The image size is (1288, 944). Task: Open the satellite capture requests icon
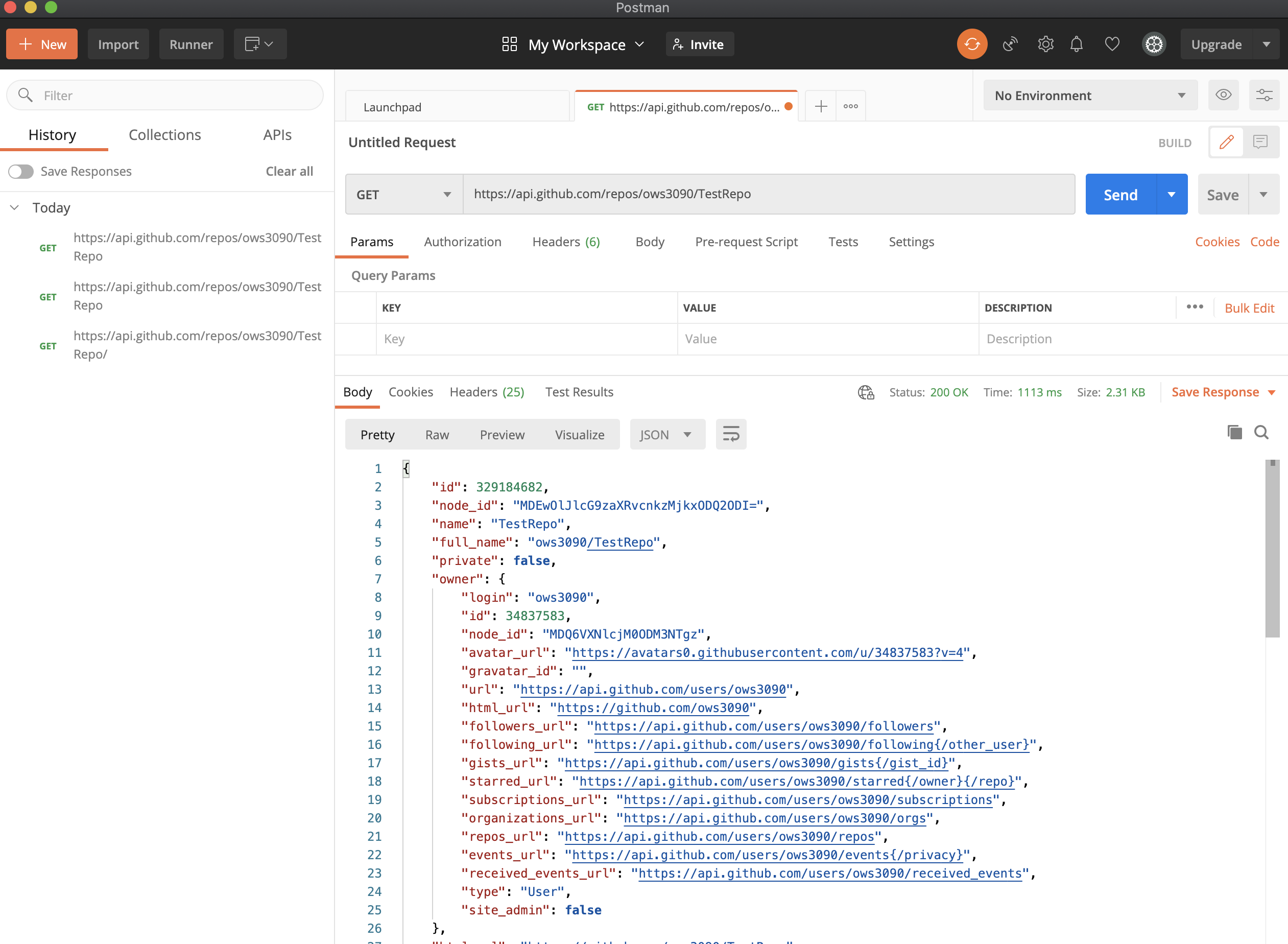[1010, 44]
